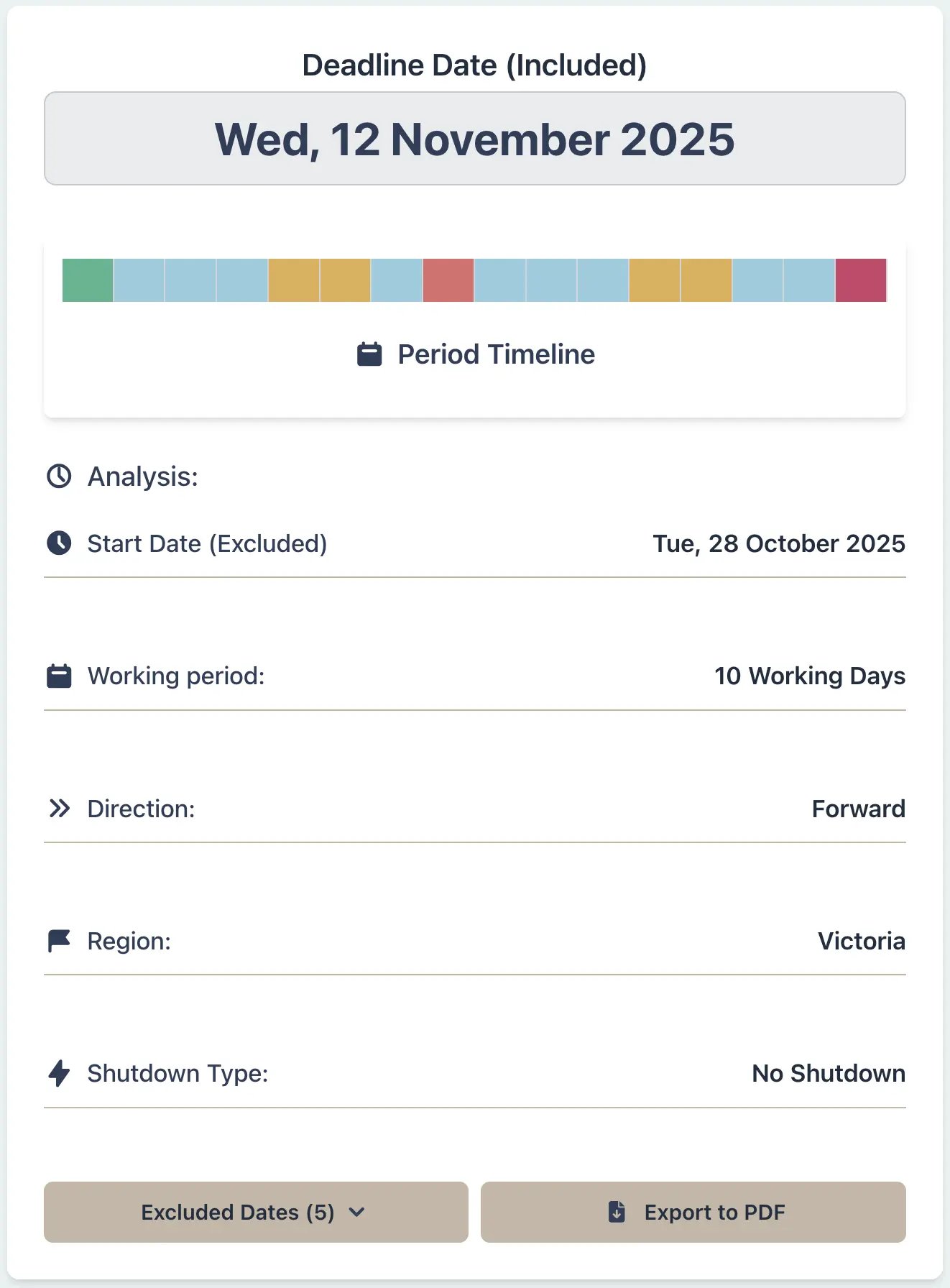950x1288 pixels.
Task: Click the salmon red holiday timeline block
Action: tap(448, 280)
